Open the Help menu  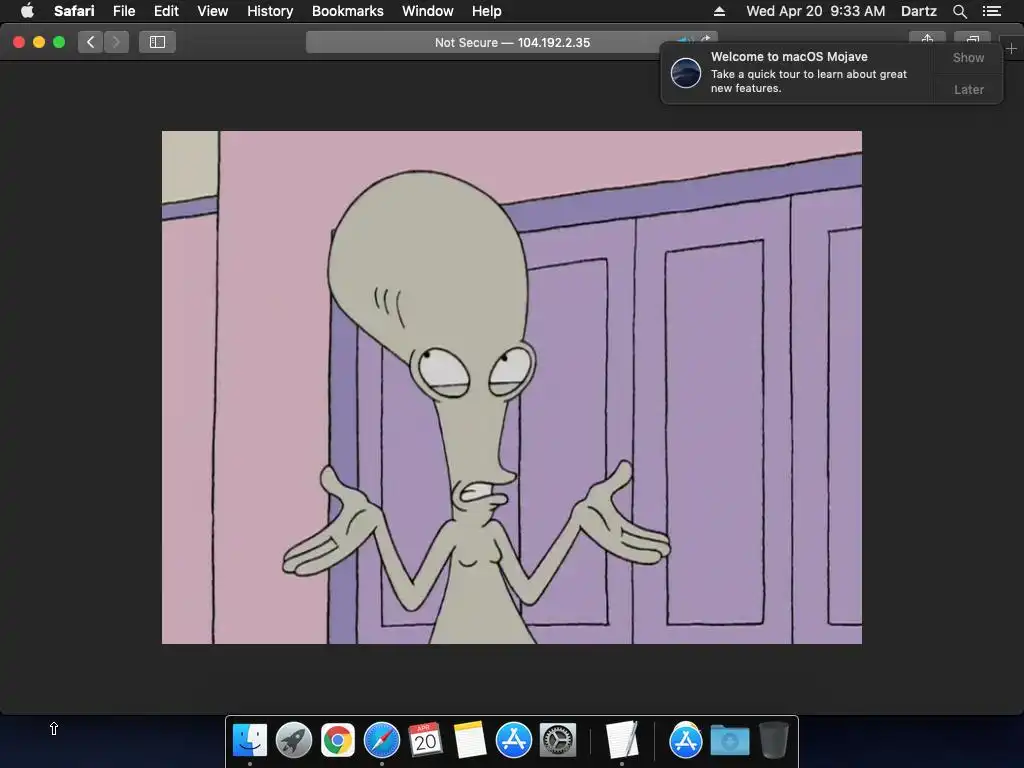[487, 11]
